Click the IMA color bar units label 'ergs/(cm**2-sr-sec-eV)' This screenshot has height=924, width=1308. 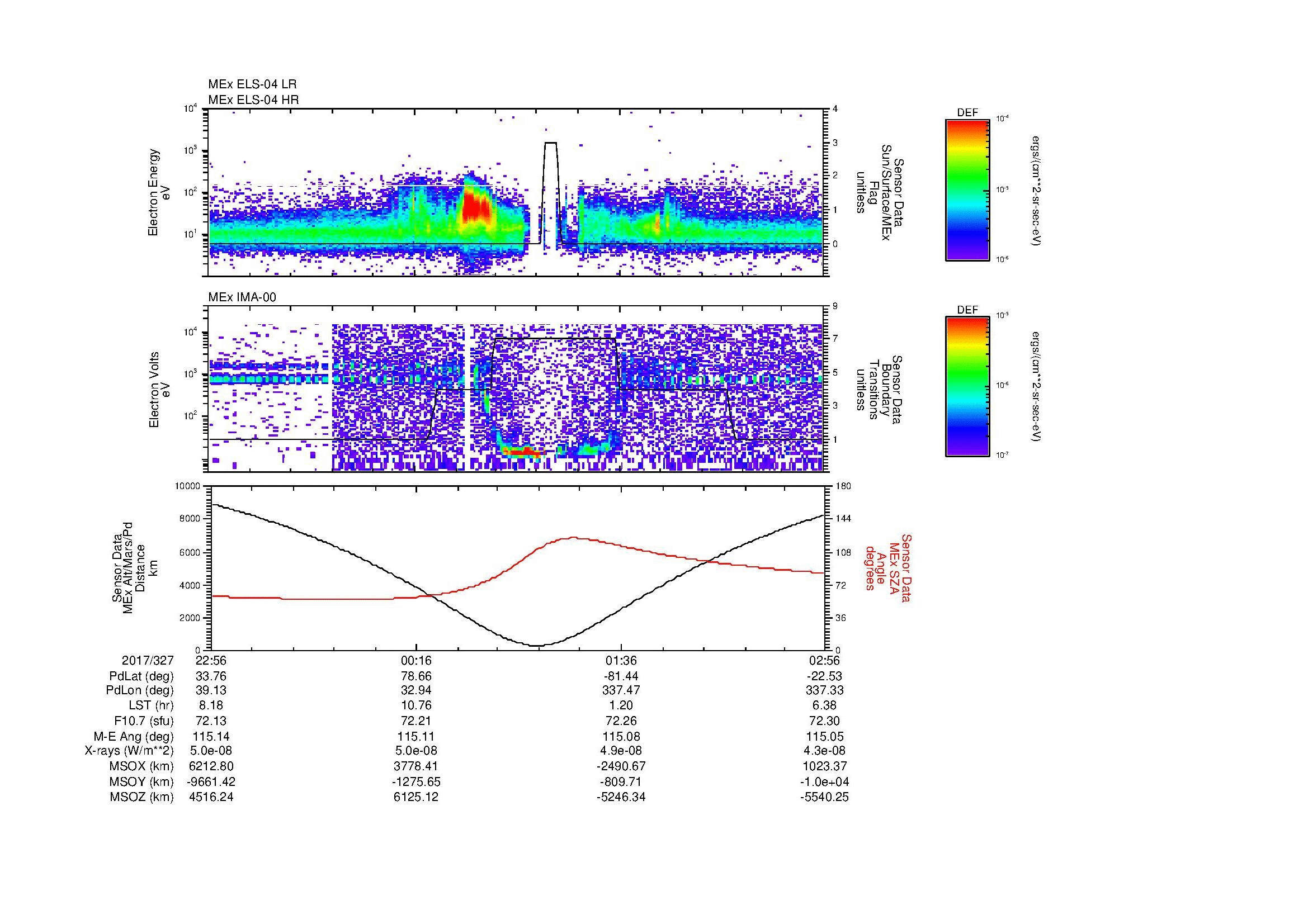point(1037,387)
